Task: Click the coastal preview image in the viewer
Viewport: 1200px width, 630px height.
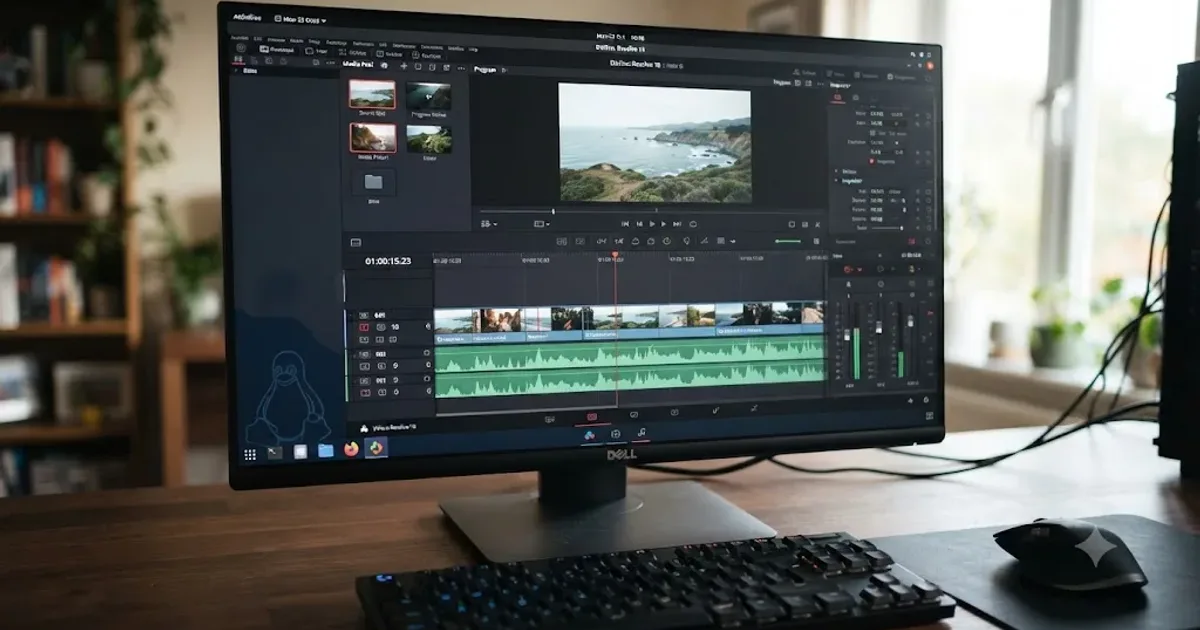Action: [654, 143]
